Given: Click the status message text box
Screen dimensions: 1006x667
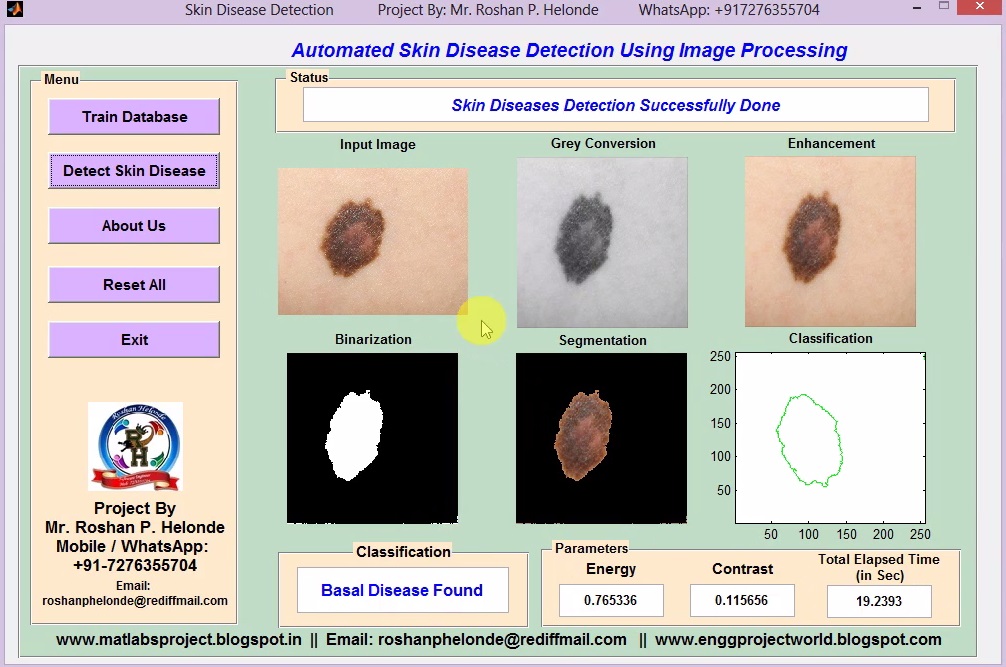Looking at the screenshot, I should point(615,105).
